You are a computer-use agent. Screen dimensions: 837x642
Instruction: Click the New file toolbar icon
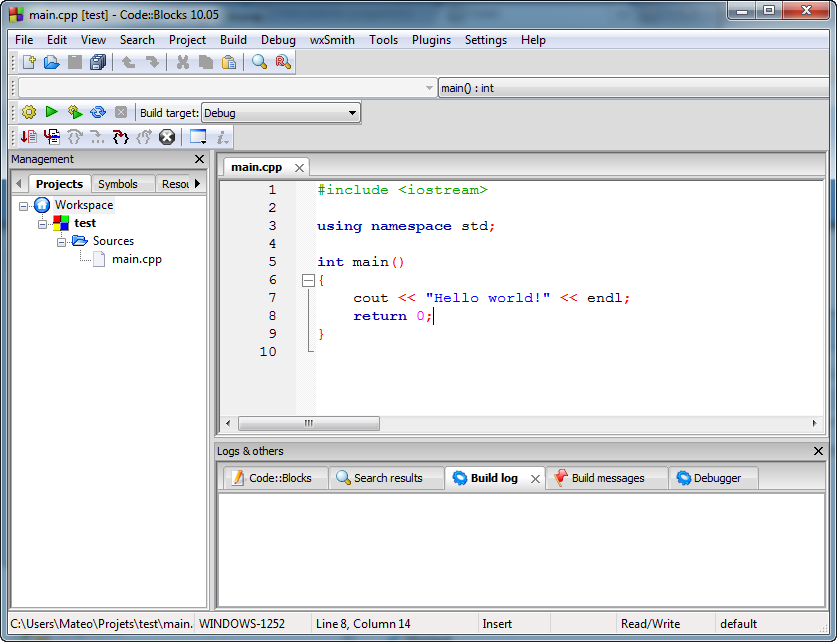coord(28,62)
